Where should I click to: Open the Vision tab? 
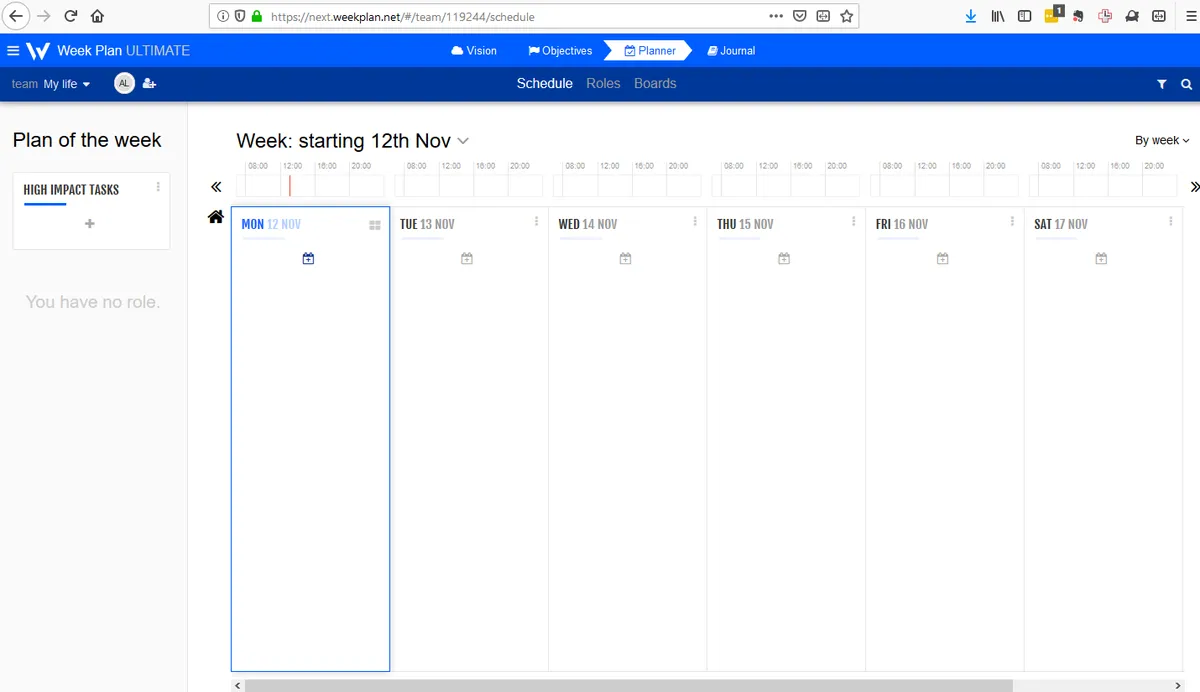click(x=474, y=51)
